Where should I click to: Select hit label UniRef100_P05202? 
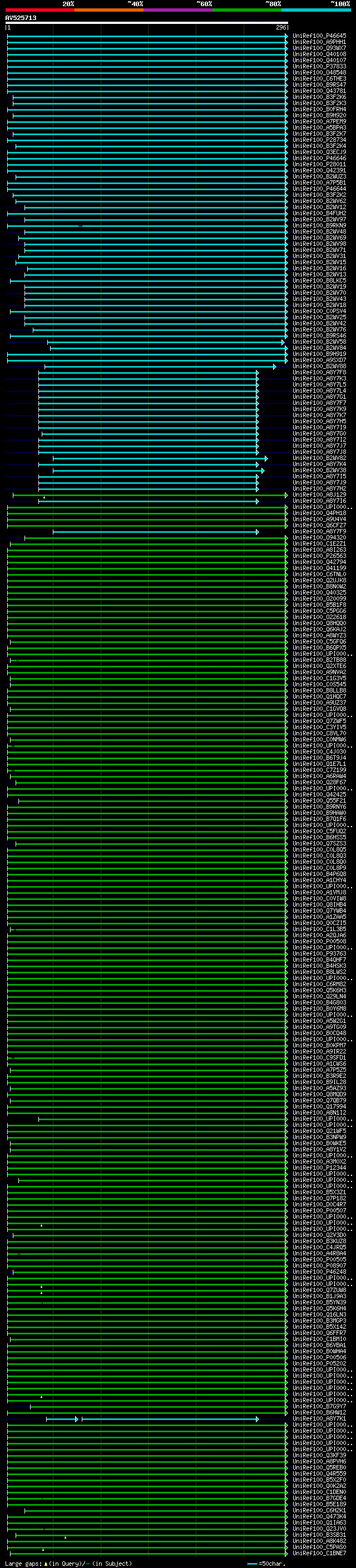pyautogui.click(x=319, y=1363)
